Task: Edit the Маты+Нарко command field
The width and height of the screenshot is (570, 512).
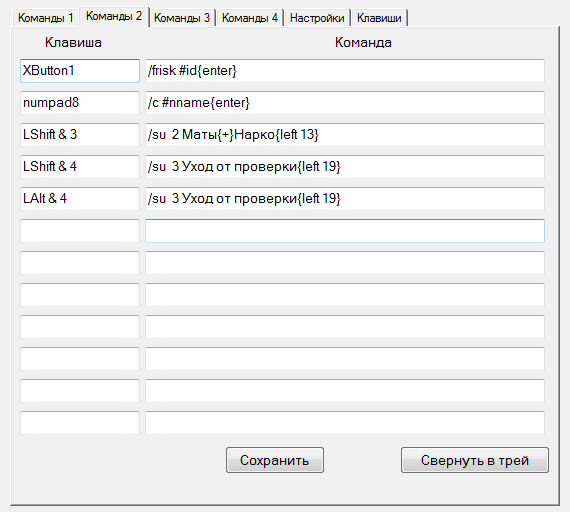Action: click(345, 135)
